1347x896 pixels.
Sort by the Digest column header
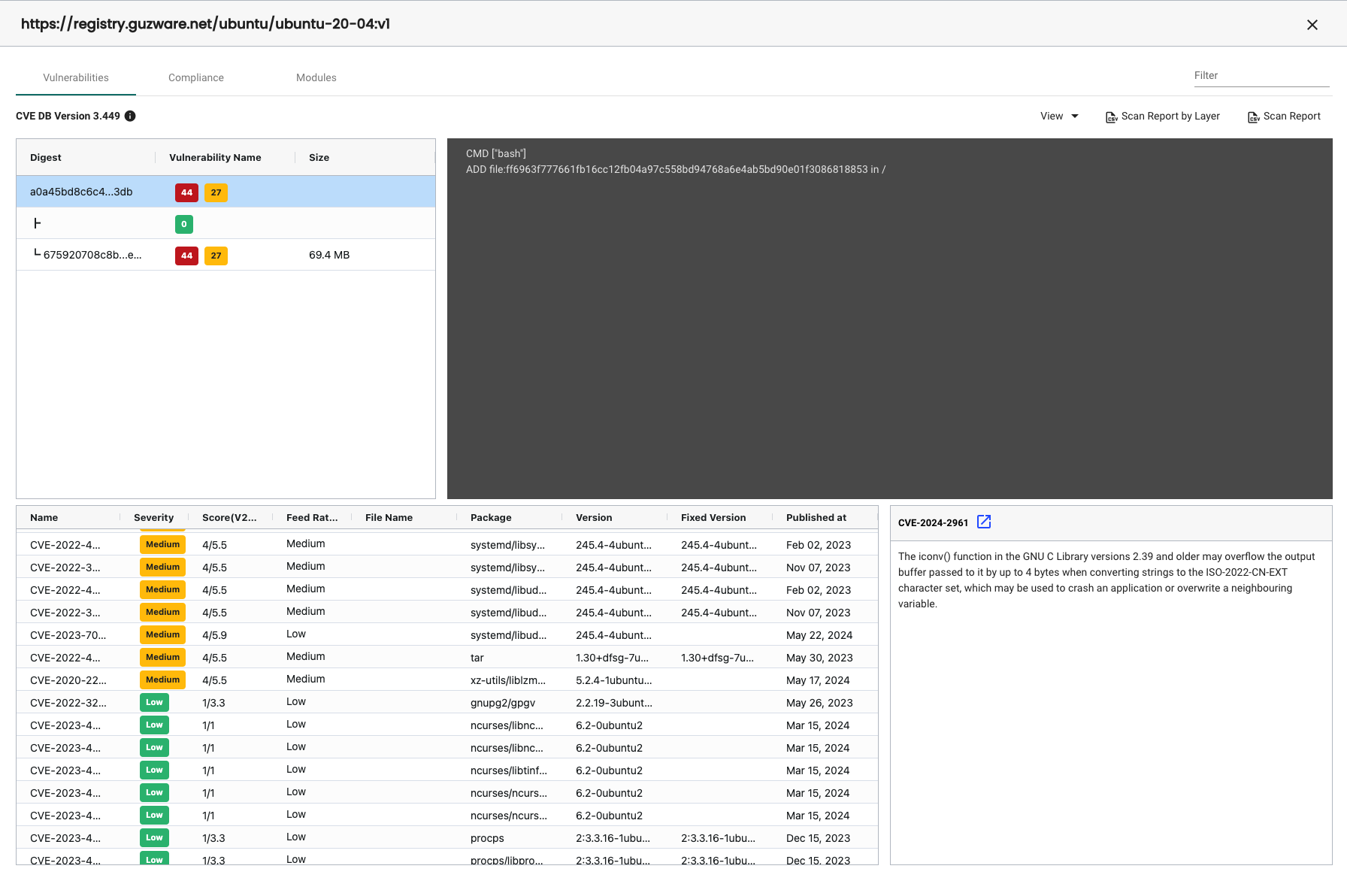46,157
